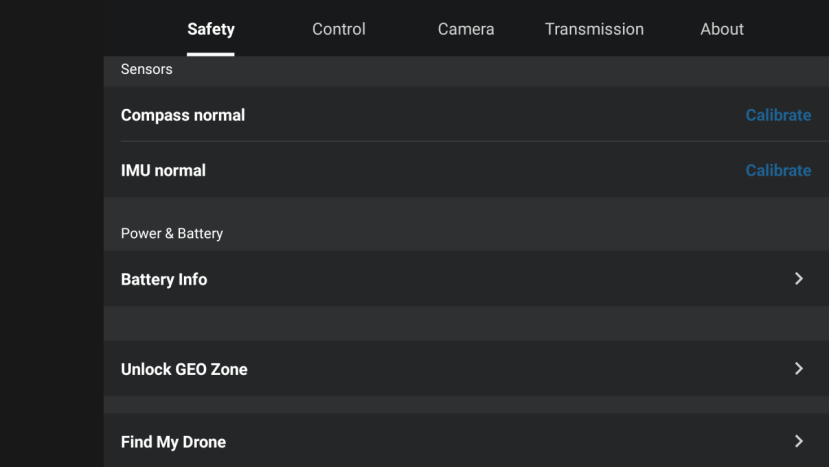Switch to the Safety tab

tap(211, 29)
